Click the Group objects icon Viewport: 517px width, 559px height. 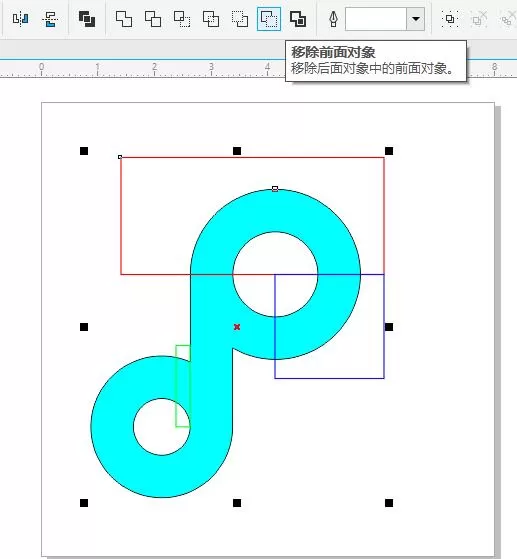pyautogui.click(x=450, y=19)
